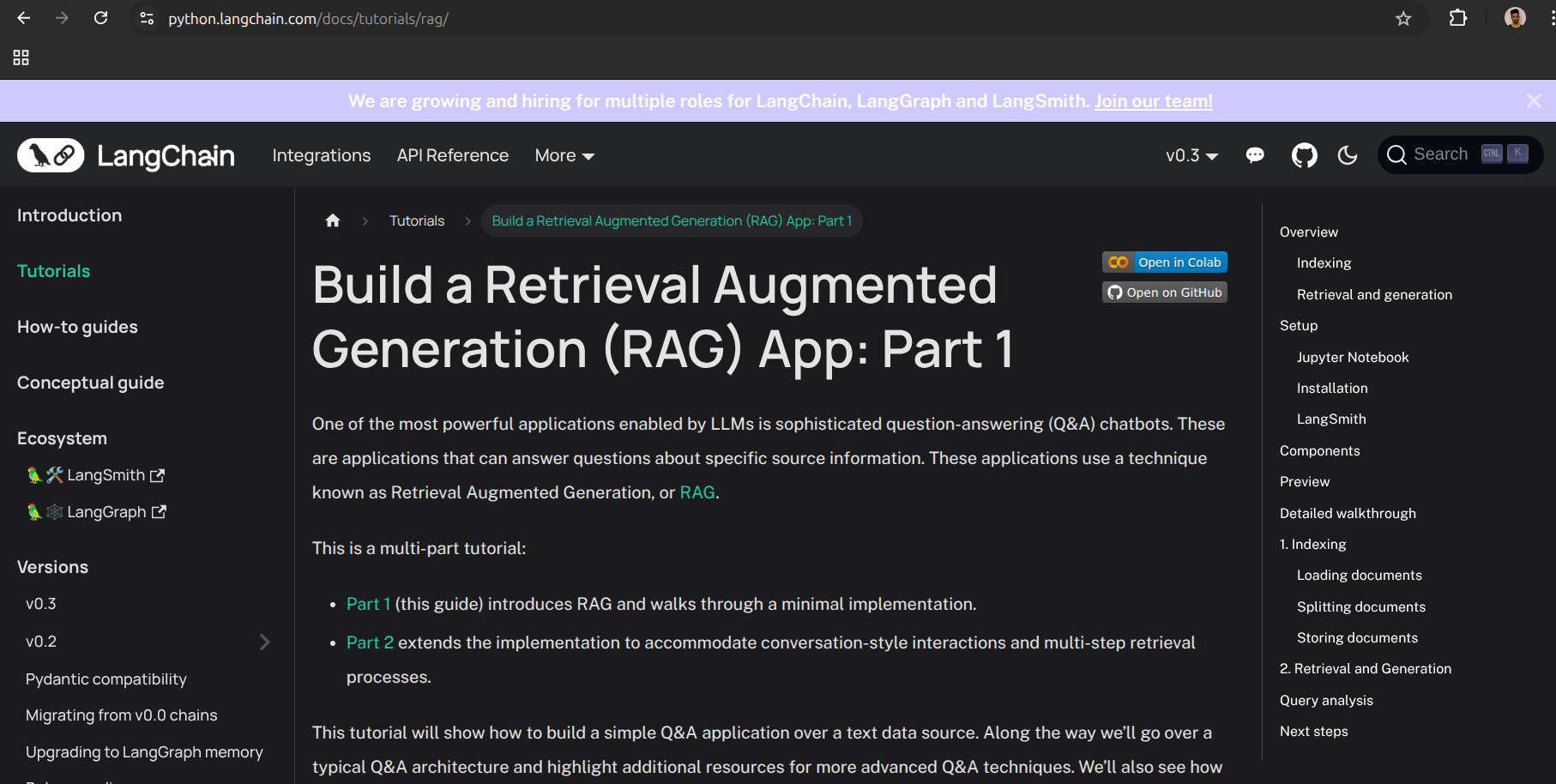Jump to Query analysis section
Screen dimensions: 1556x784
point(1326,700)
